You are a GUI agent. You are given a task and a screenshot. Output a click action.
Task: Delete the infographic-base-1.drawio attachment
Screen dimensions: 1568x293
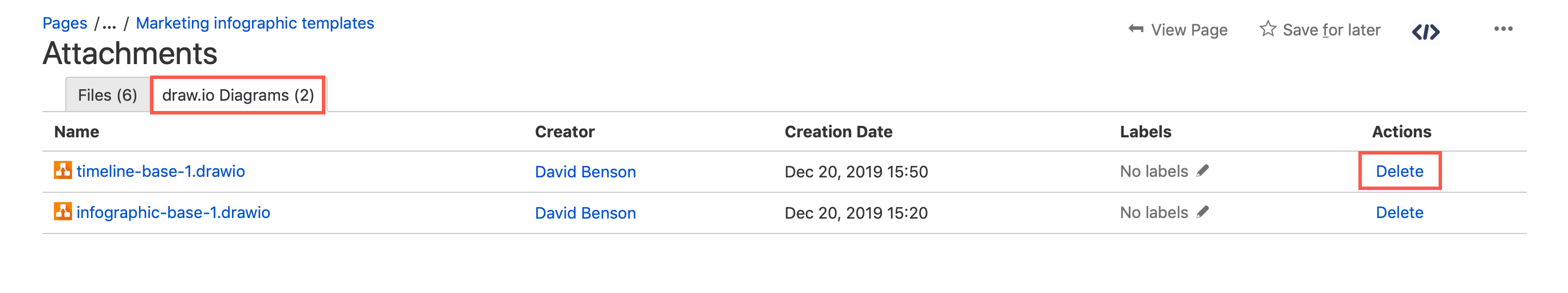click(x=1399, y=213)
